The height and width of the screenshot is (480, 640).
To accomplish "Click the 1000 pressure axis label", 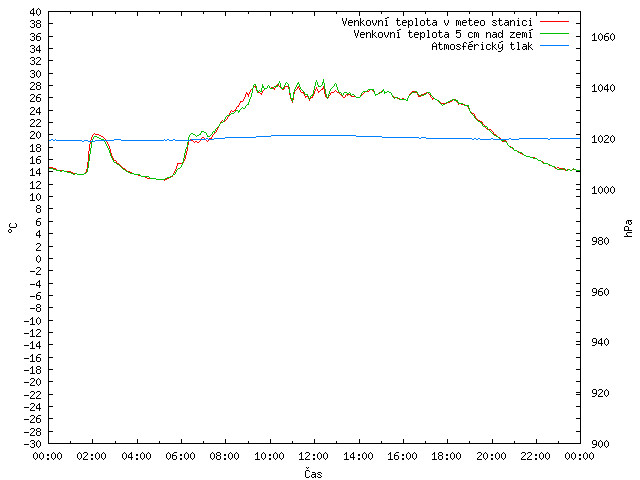I will click(x=603, y=190).
